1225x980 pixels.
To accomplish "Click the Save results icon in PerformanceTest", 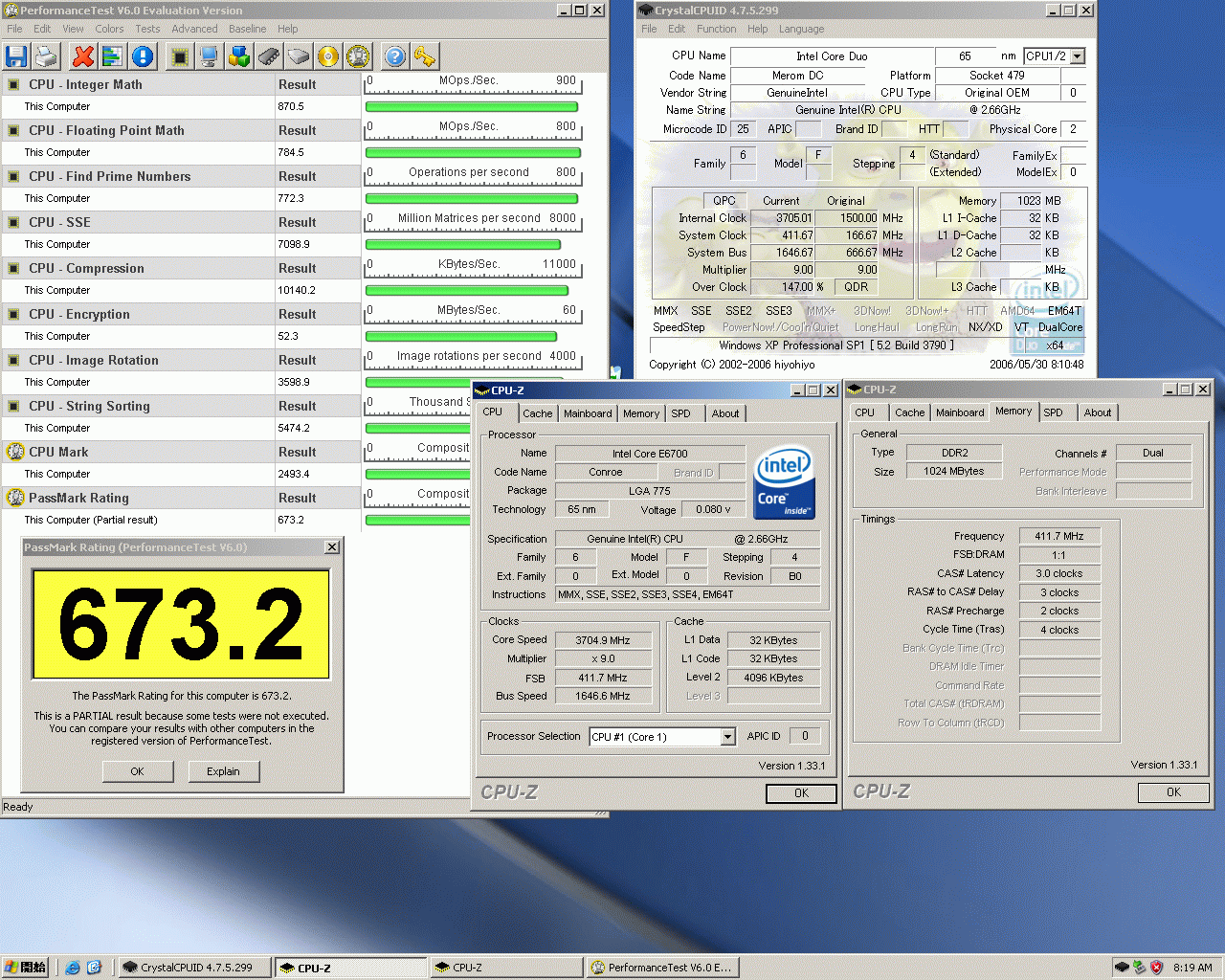I will pos(15,56).
